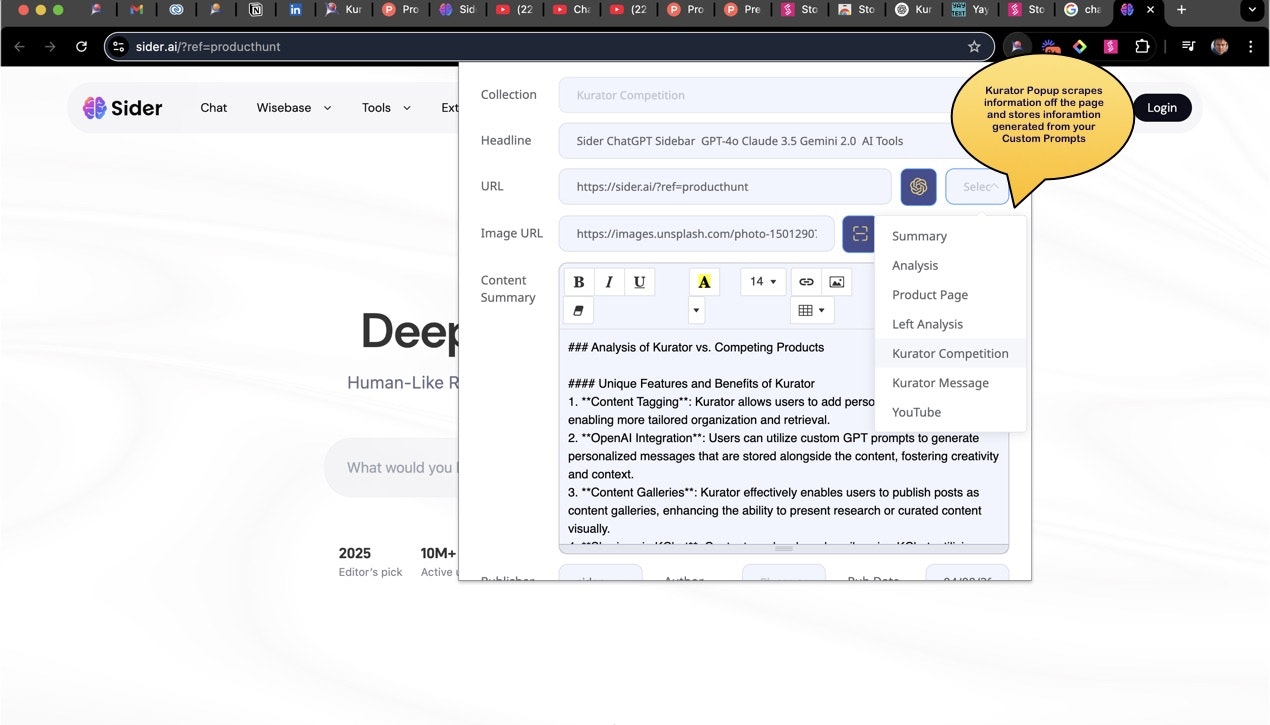Open the Kurator extension icon in toolbar
The width and height of the screenshot is (1270, 725).
(x=1017, y=46)
